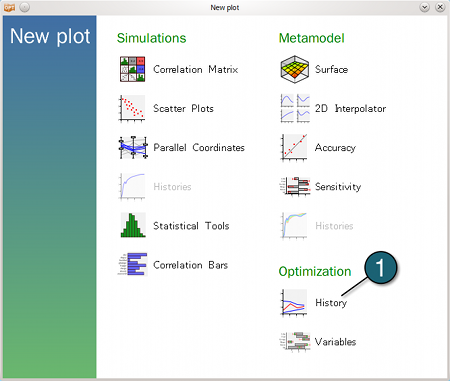Click the round button beside app icon

tap(25, 7)
